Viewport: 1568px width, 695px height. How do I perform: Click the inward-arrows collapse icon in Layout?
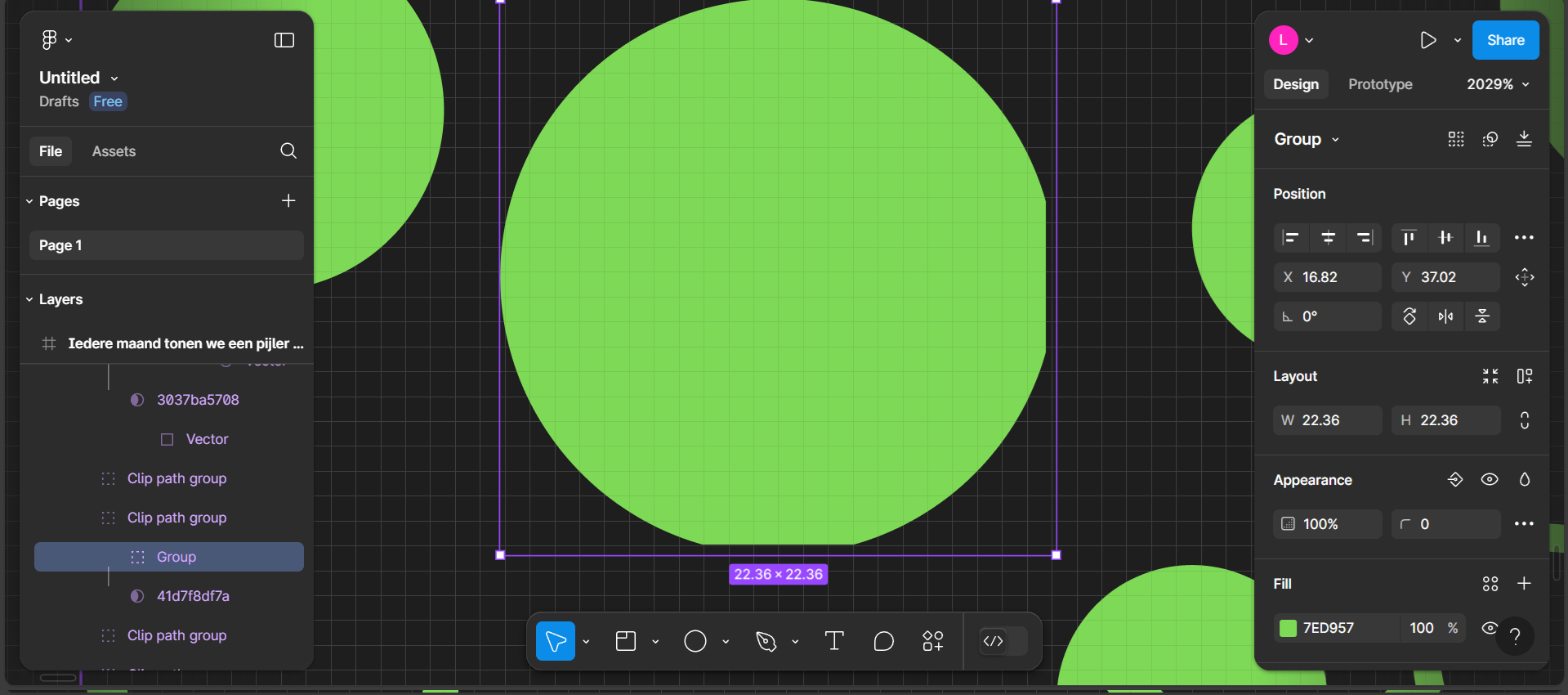[1490, 376]
